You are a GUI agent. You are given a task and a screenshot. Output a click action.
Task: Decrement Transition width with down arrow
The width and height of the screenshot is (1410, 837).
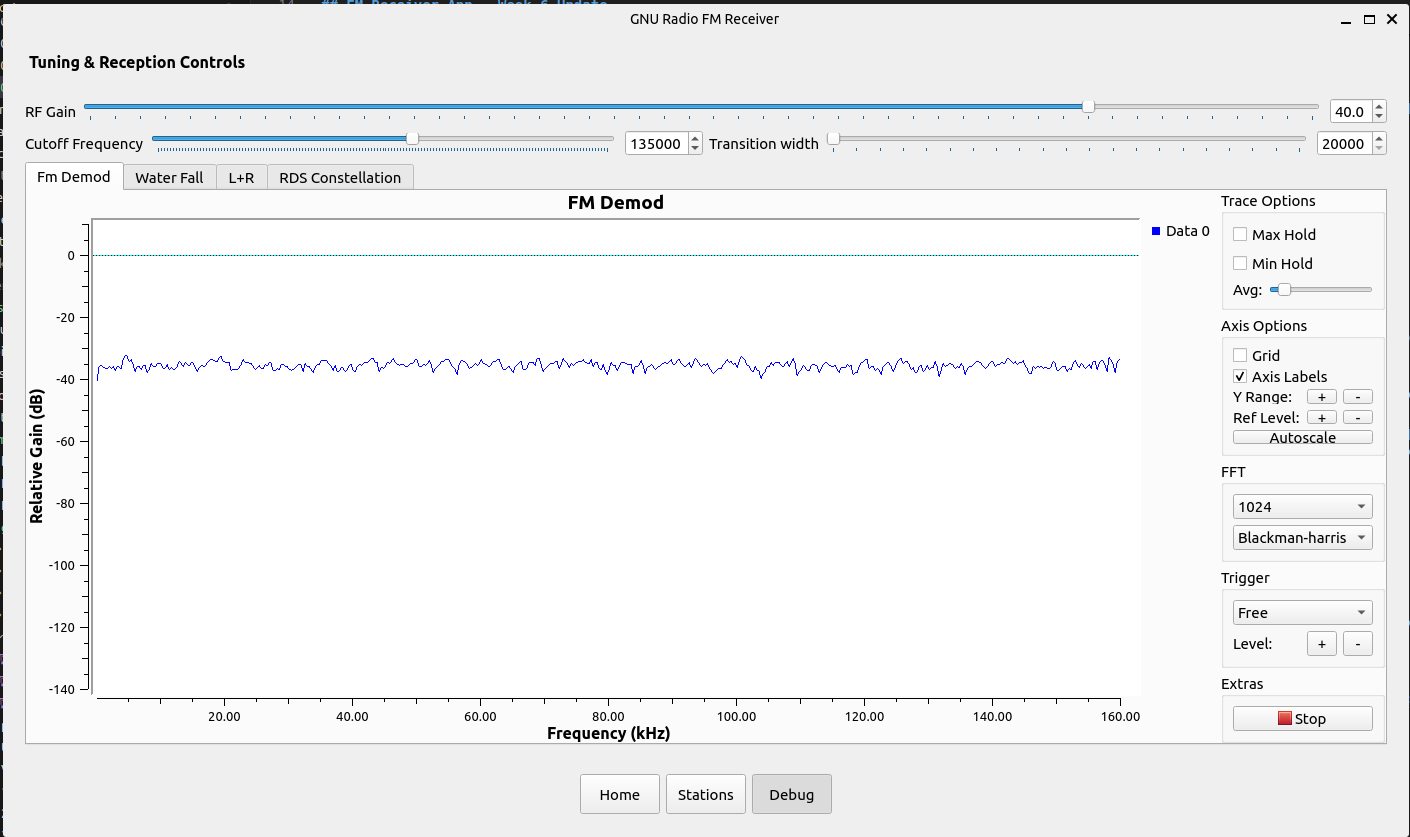(x=1380, y=149)
